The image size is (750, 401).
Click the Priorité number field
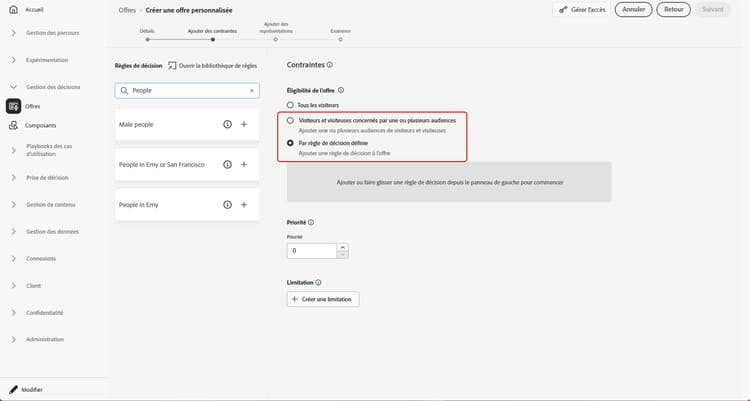(312, 251)
